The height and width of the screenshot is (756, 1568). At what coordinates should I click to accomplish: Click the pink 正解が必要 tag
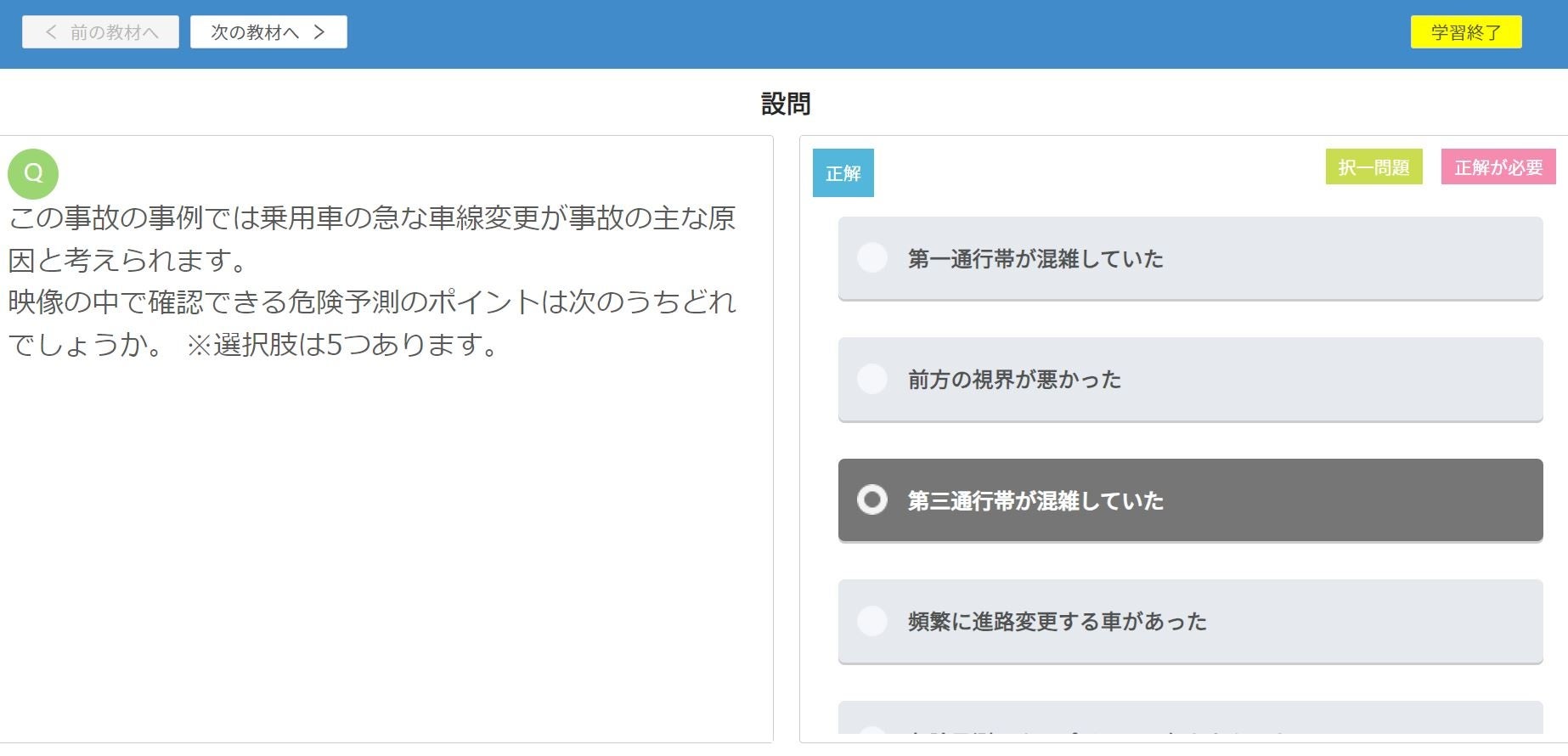[x=1498, y=167]
